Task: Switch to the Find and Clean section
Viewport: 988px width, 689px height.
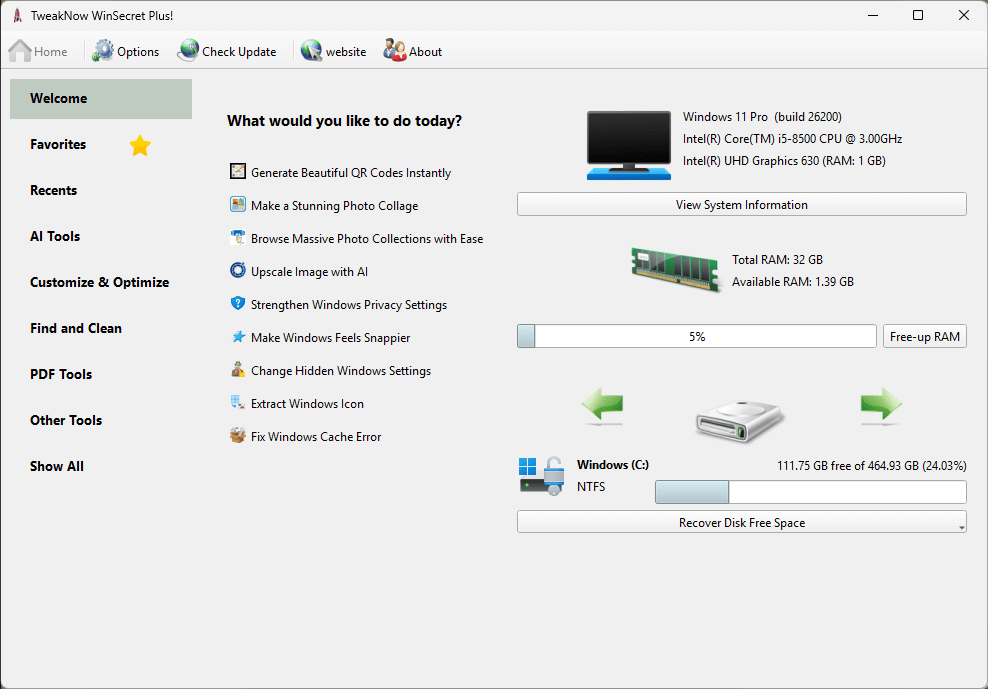Action: [76, 328]
